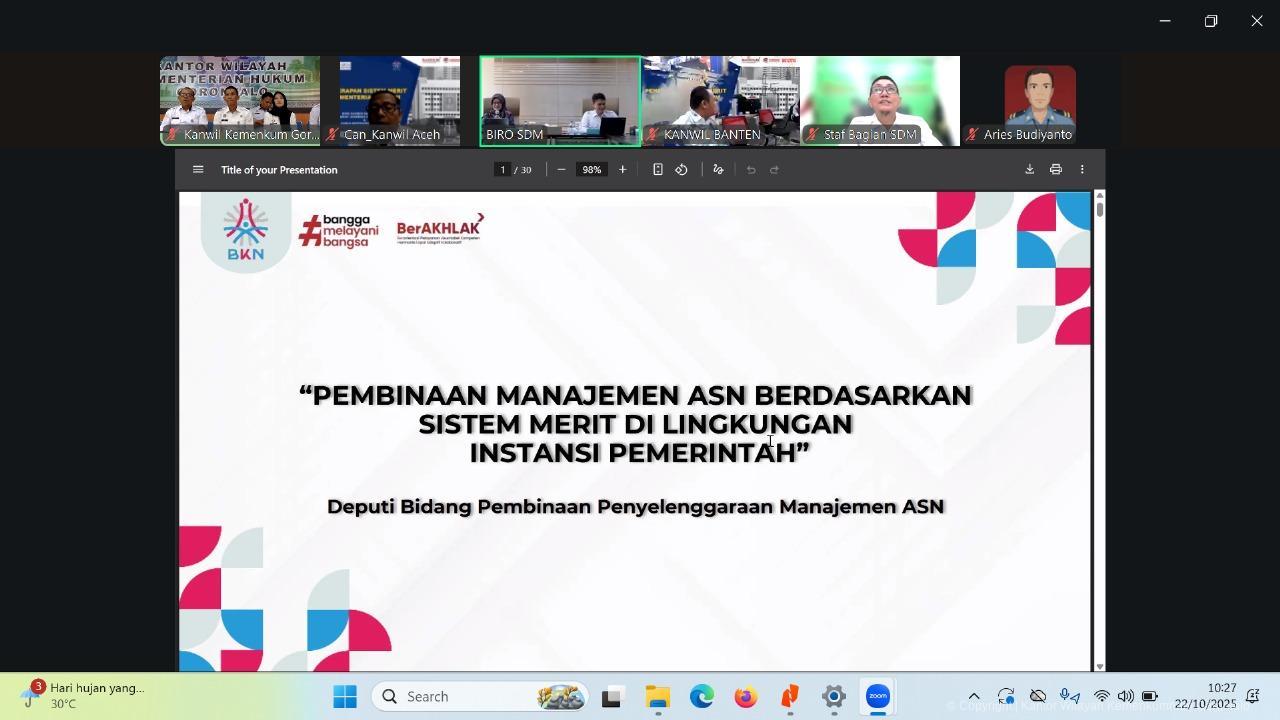
Task: Click the PDF vertical scrollbar thumb
Action: coord(1100,209)
